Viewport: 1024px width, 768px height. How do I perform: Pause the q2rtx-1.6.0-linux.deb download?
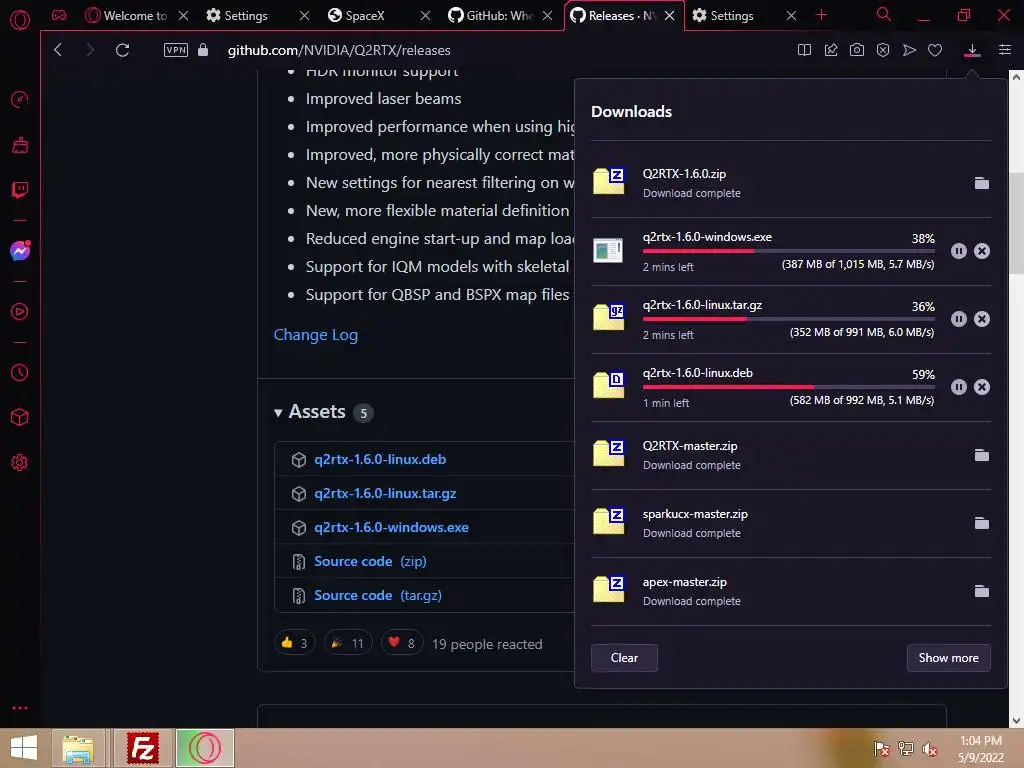coord(959,387)
